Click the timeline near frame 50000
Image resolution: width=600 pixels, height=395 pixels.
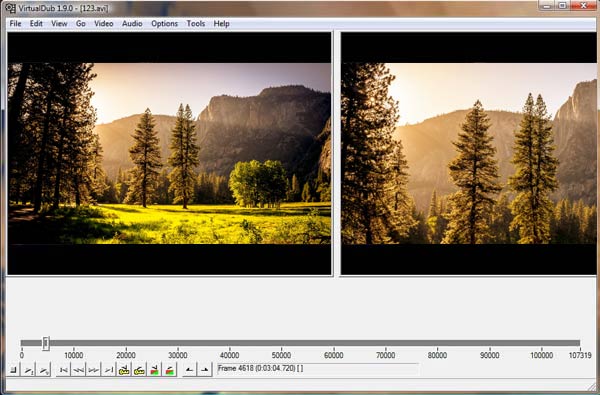click(x=281, y=343)
